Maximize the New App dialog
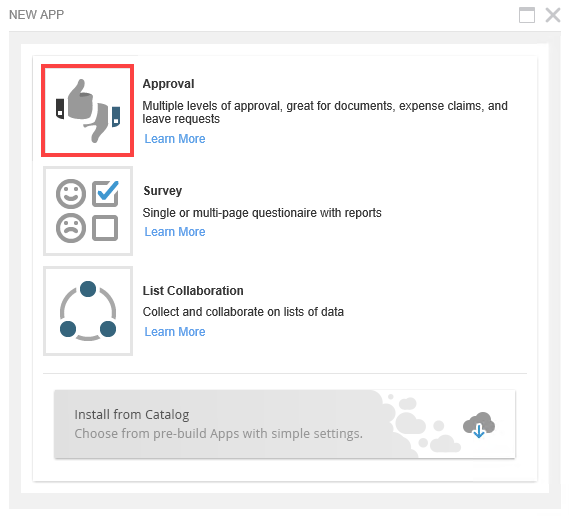This screenshot has height=516, width=569. click(x=527, y=15)
